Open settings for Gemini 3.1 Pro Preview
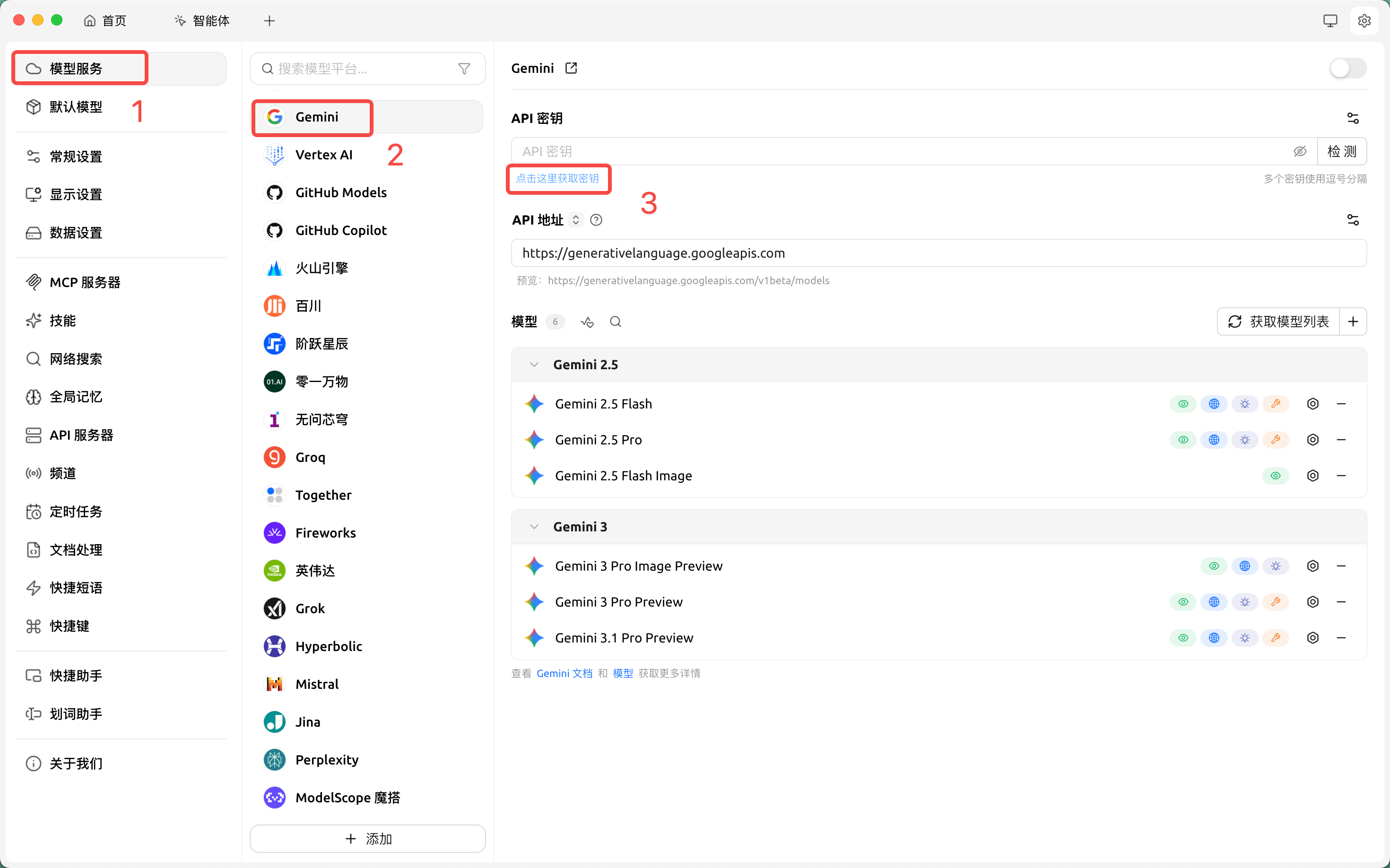The width and height of the screenshot is (1390, 868). pos(1312,638)
